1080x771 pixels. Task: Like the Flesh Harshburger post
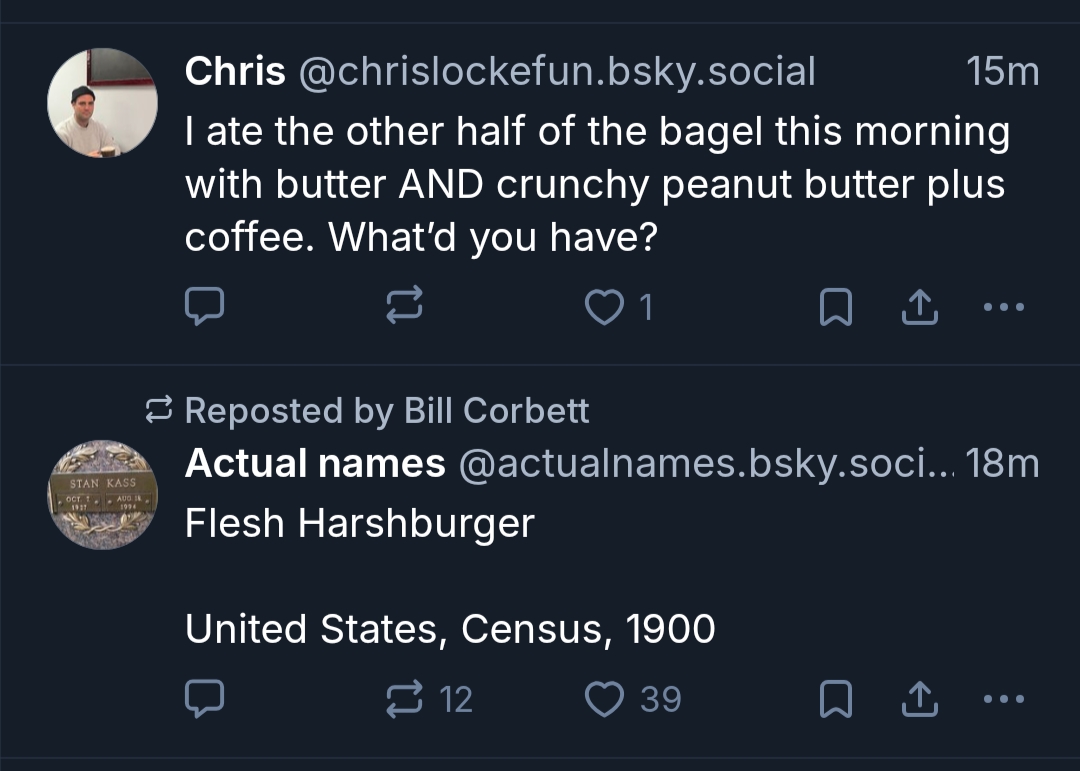603,699
